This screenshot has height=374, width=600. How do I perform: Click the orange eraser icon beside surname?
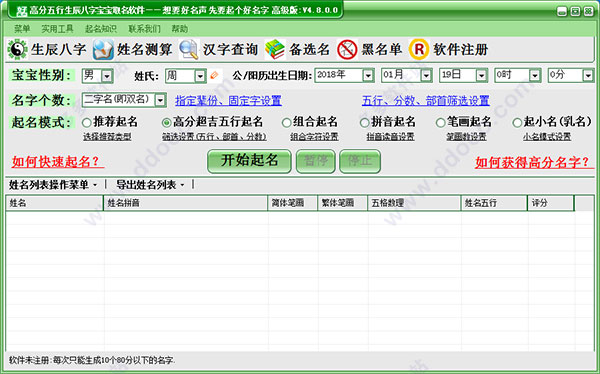pos(214,75)
